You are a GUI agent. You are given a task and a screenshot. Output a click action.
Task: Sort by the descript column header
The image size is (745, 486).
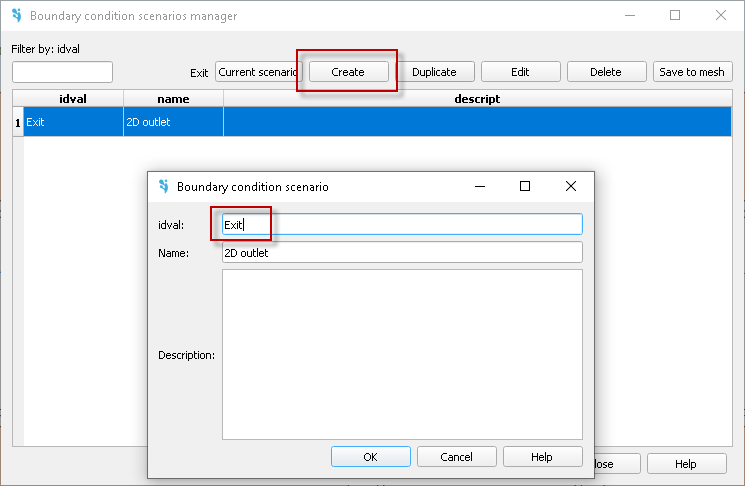point(476,99)
